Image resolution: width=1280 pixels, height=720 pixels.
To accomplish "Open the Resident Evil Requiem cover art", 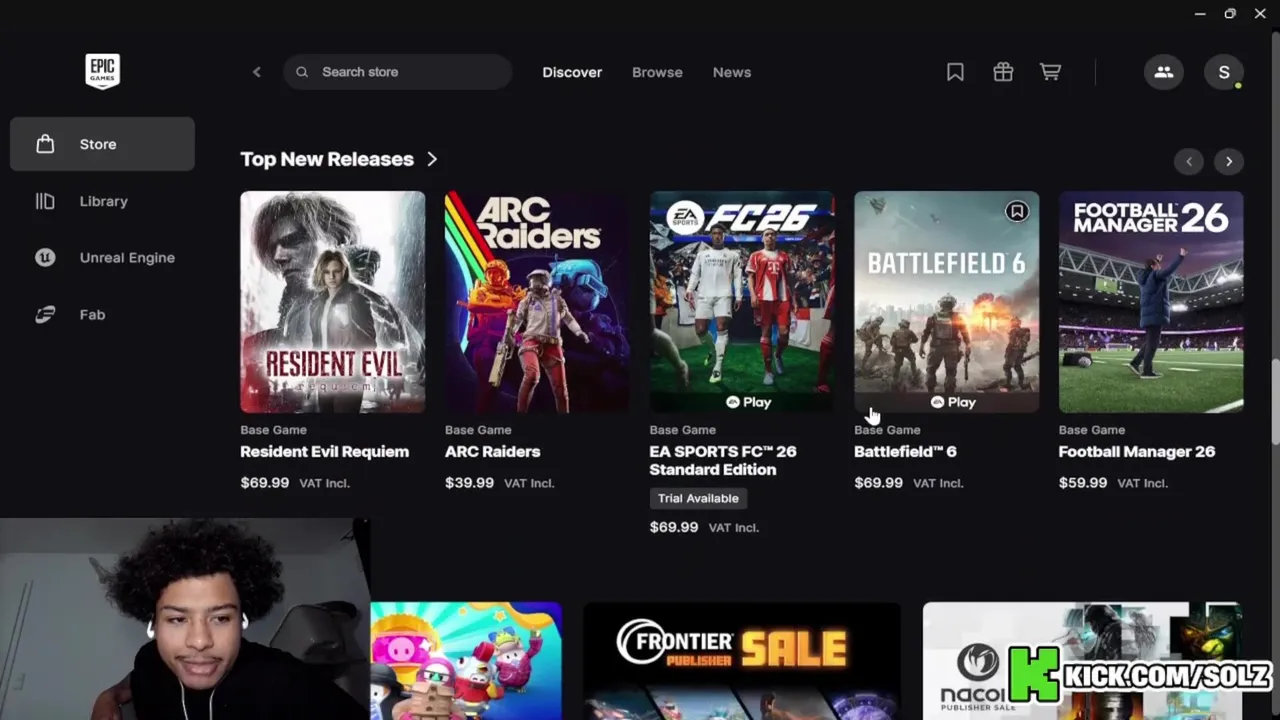I will tap(332, 302).
